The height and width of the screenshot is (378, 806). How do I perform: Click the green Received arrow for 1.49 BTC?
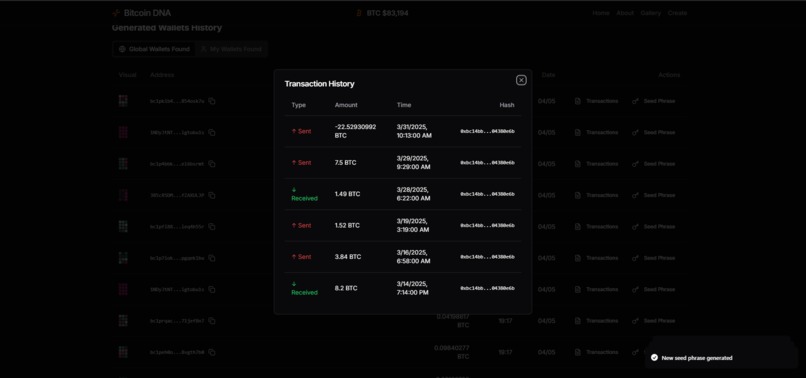294,190
